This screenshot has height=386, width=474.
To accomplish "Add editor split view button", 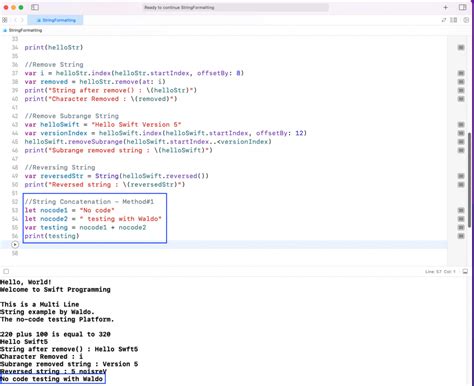I will tap(466, 20).
